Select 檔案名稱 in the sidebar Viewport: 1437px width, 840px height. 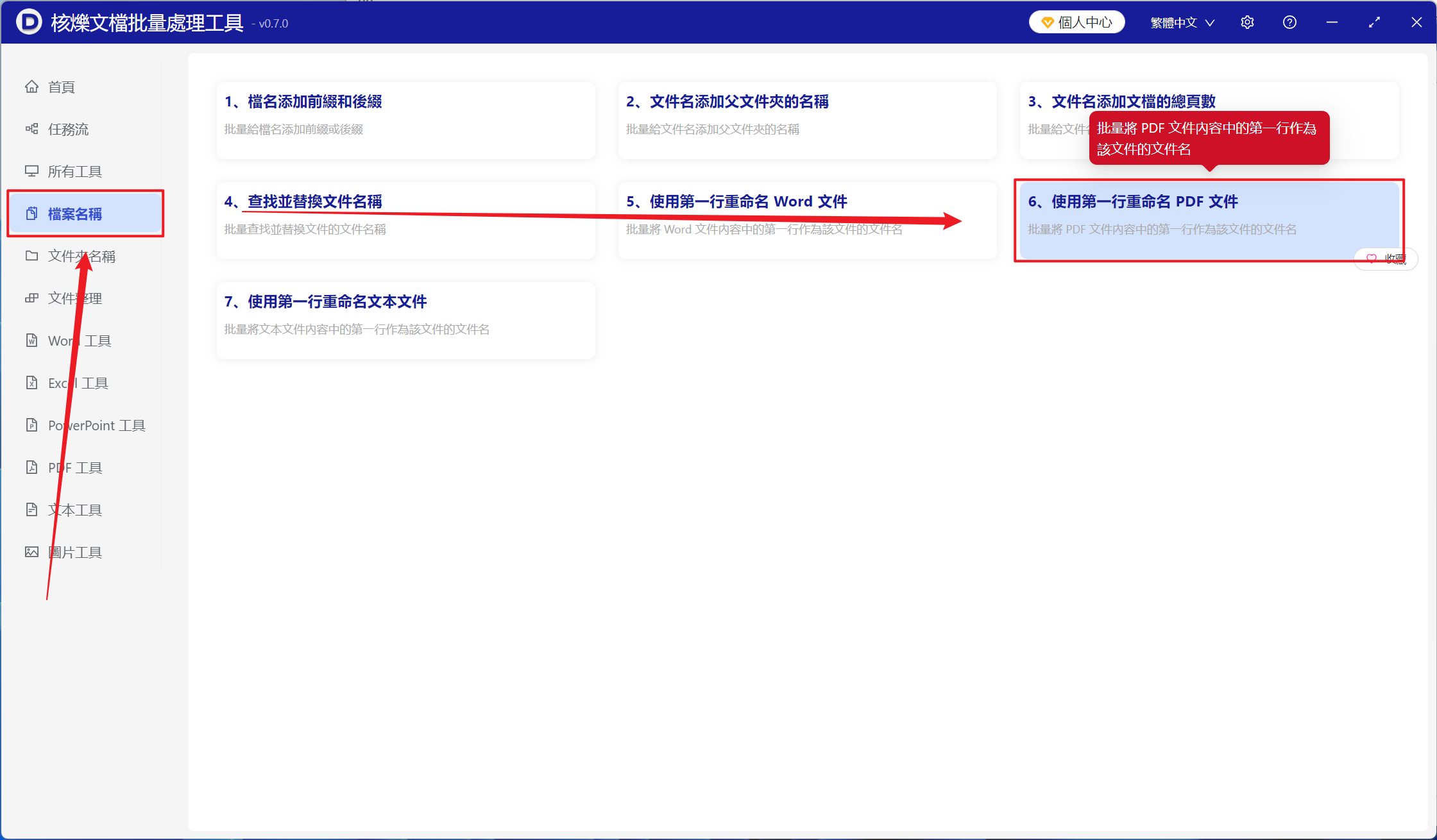(85, 214)
